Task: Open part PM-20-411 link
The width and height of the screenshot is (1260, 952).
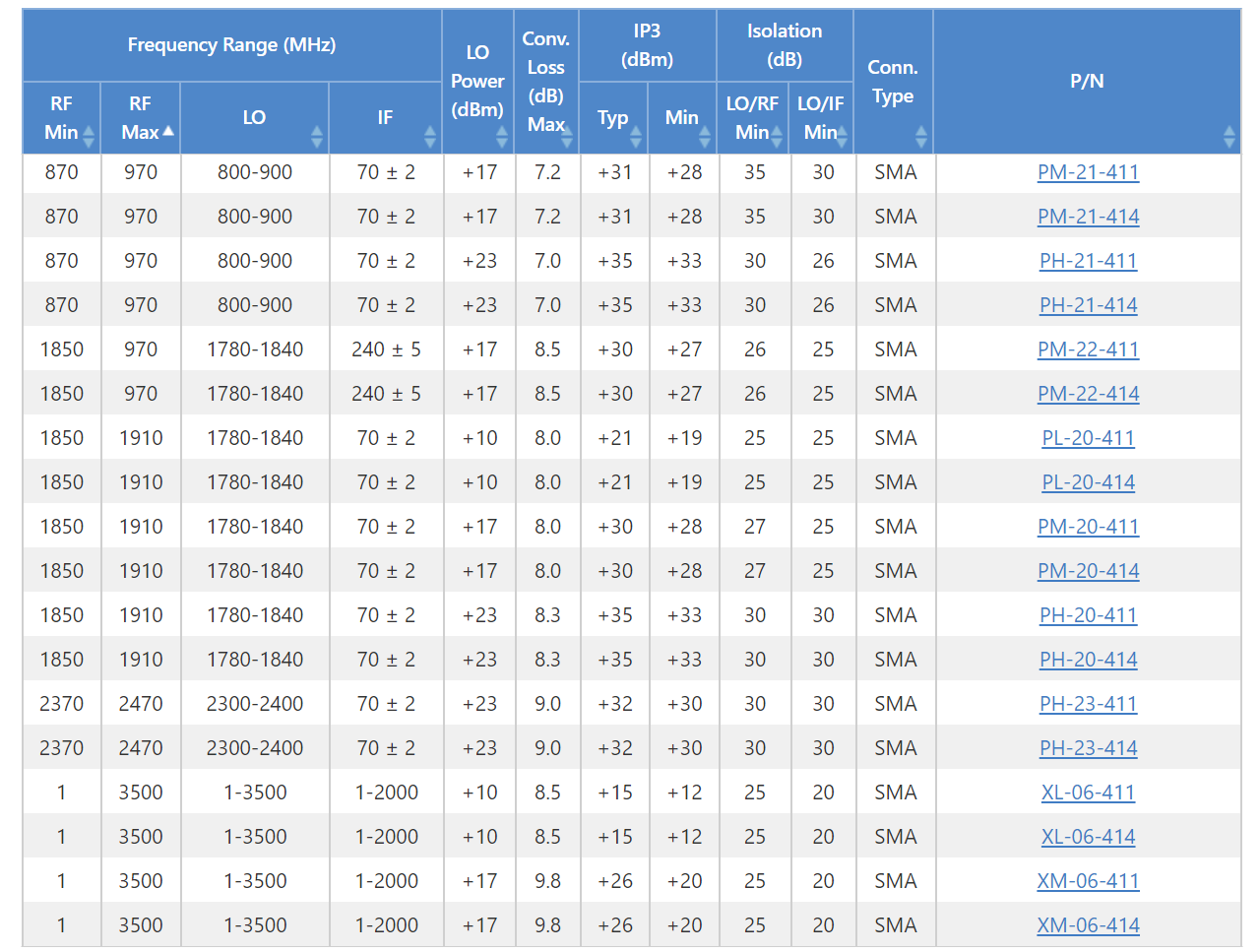Action: click(x=1088, y=527)
